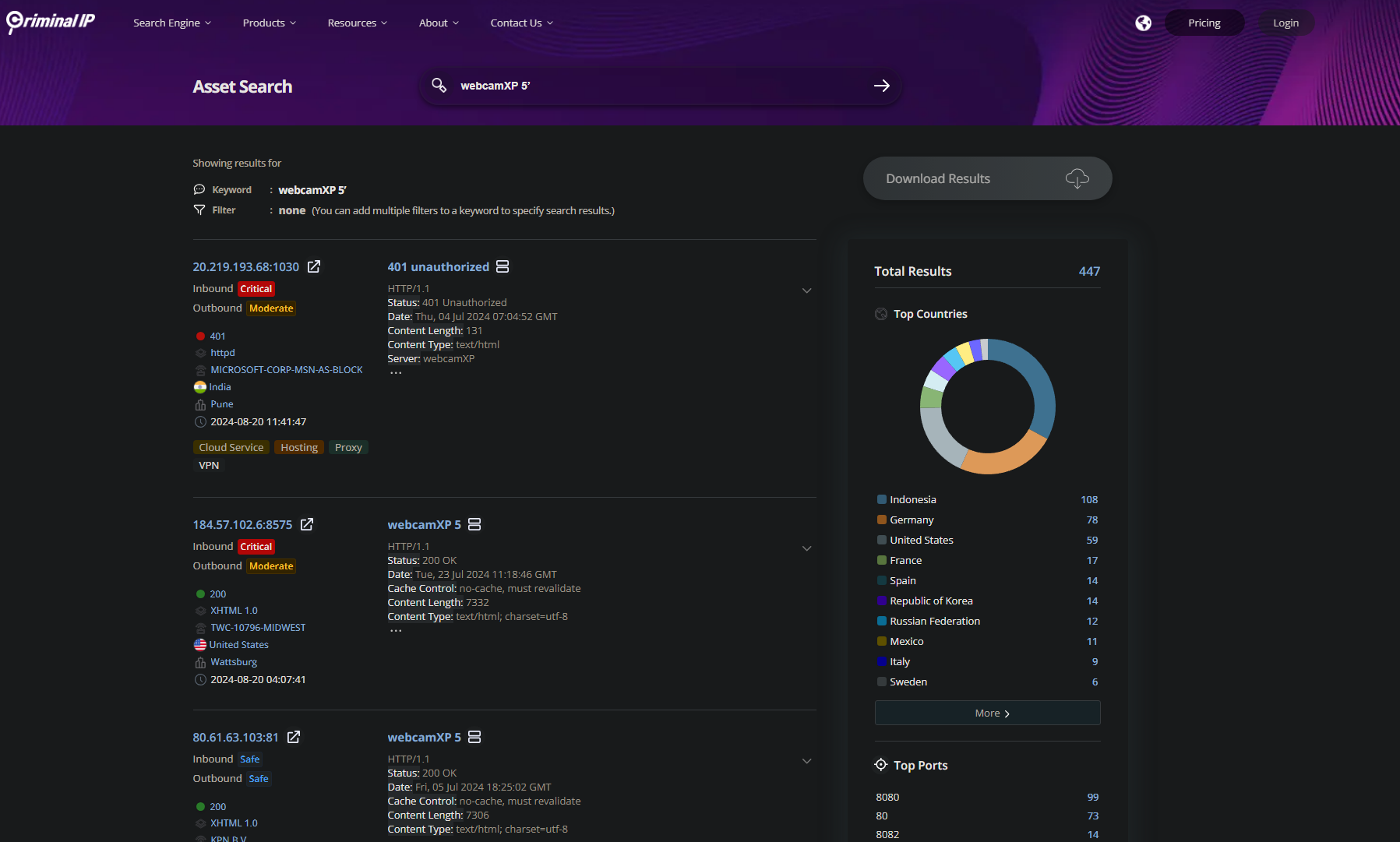The height and width of the screenshot is (842, 1400).
Task: Select Indonesia color swatch in legend
Action: click(x=882, y=500)
